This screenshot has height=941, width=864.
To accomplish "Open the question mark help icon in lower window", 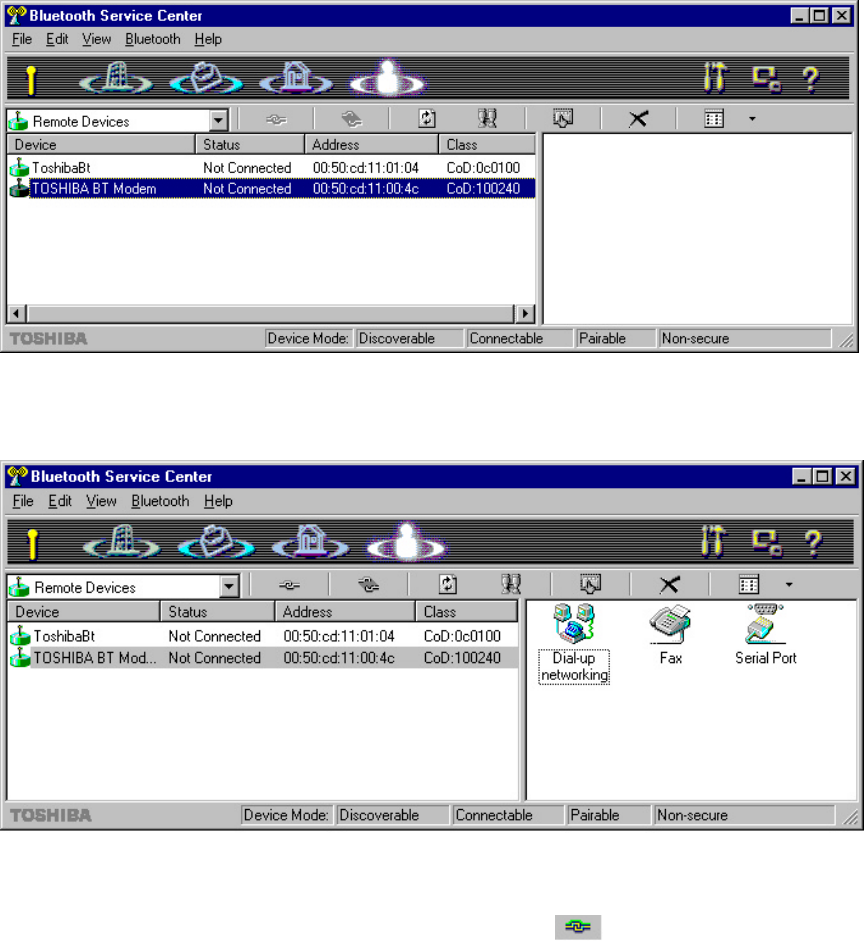I will coord(813,543).
